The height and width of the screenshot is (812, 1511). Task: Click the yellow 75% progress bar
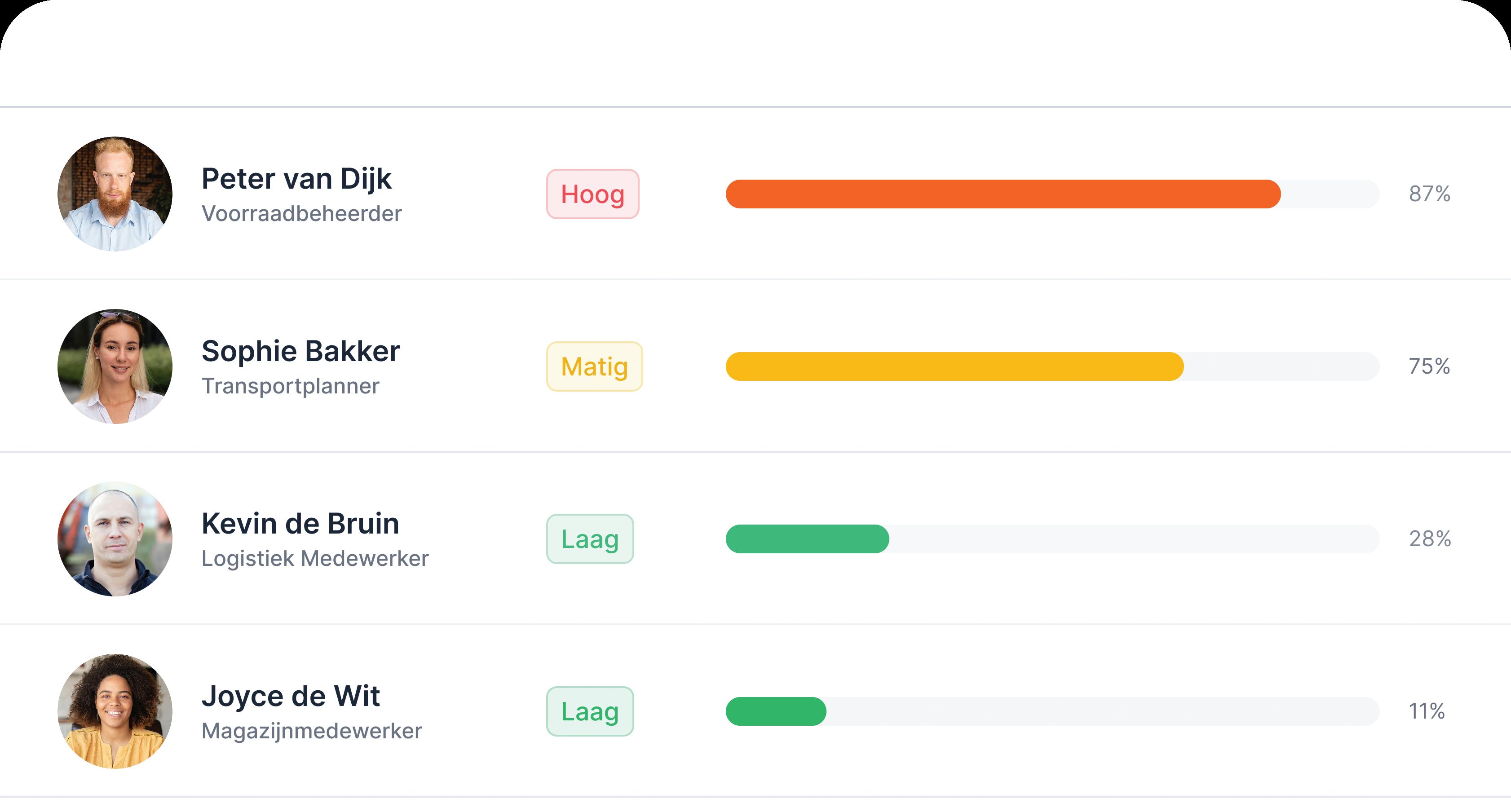pos(954,366)
